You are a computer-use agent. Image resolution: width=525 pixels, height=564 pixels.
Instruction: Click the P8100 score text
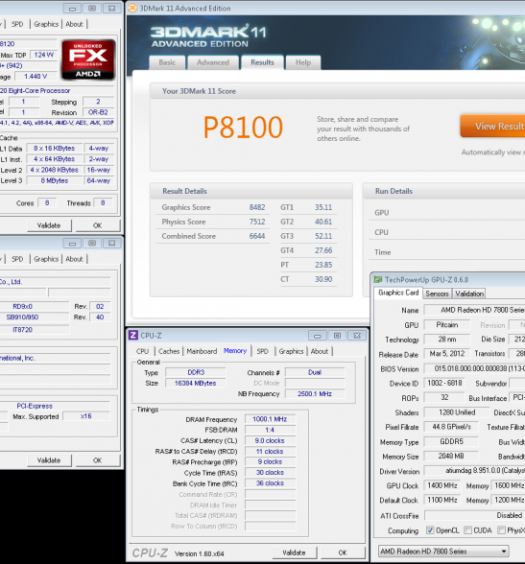point(243,127)
